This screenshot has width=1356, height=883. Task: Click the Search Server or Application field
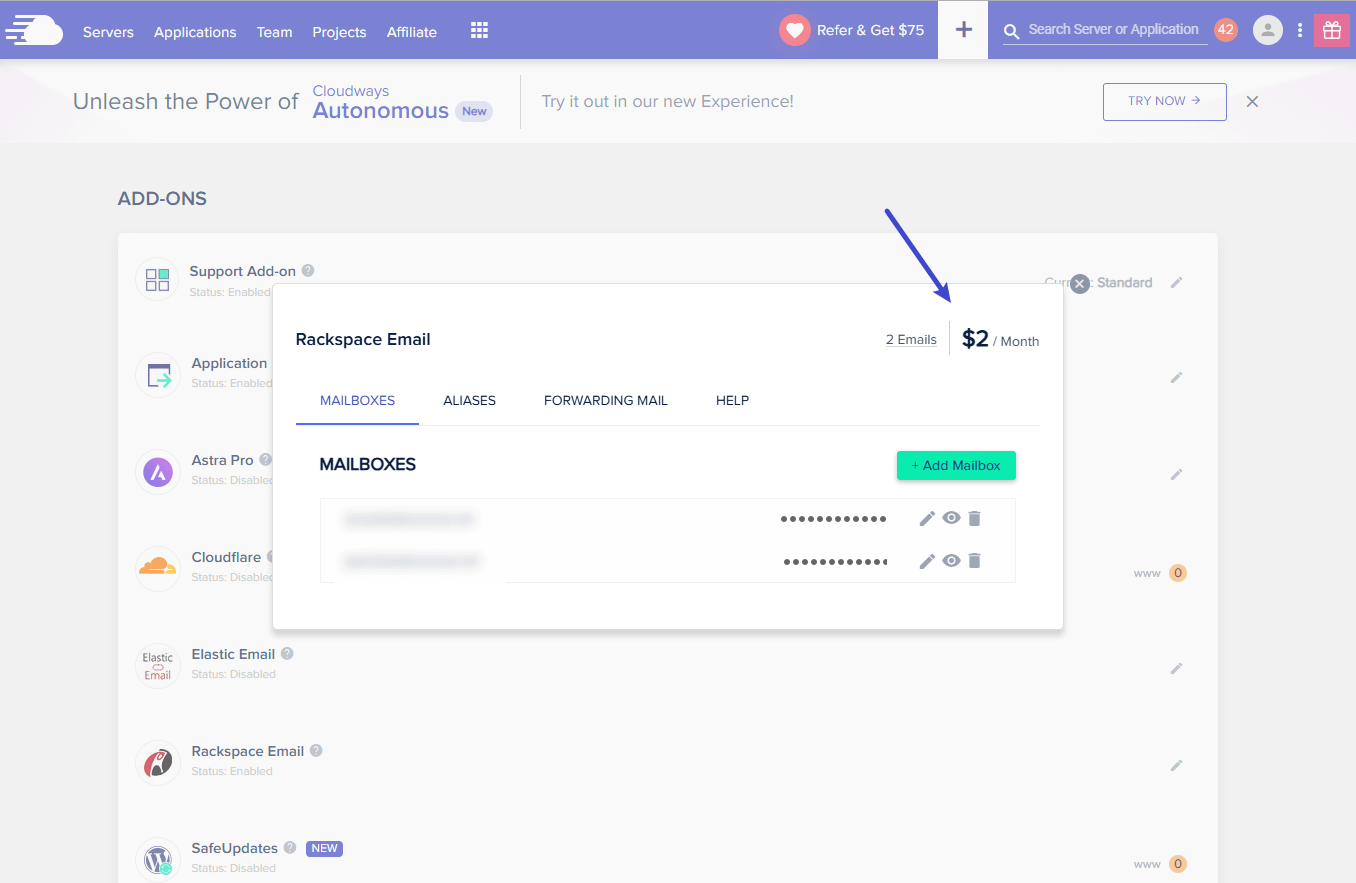pyautogui.click(x=1112, y=30)
